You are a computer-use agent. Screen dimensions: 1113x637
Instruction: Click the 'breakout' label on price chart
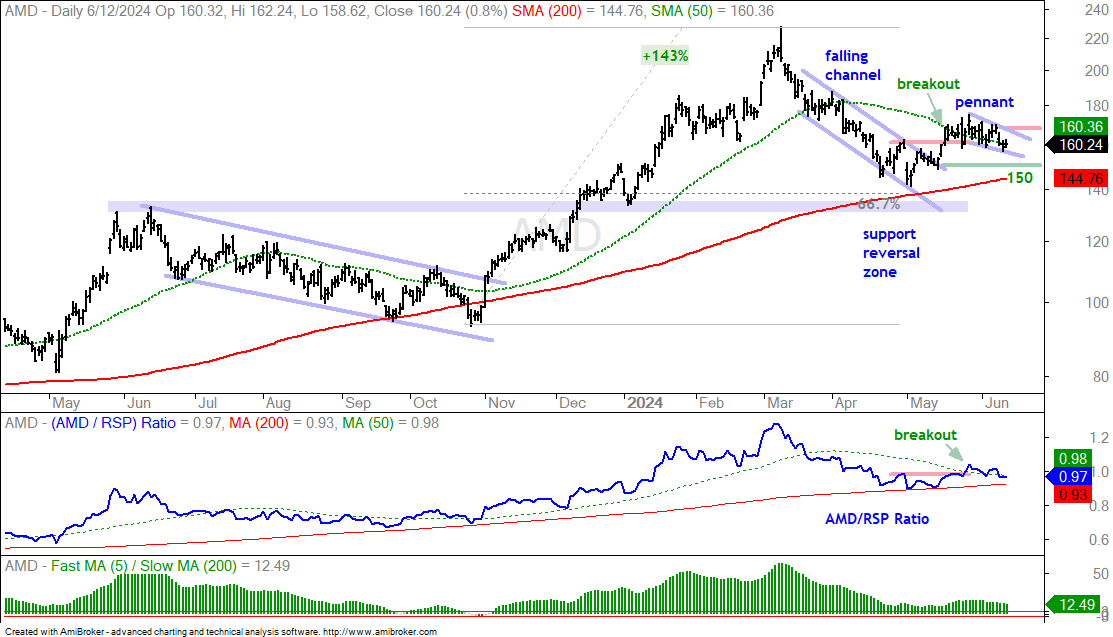click(928, 84)
